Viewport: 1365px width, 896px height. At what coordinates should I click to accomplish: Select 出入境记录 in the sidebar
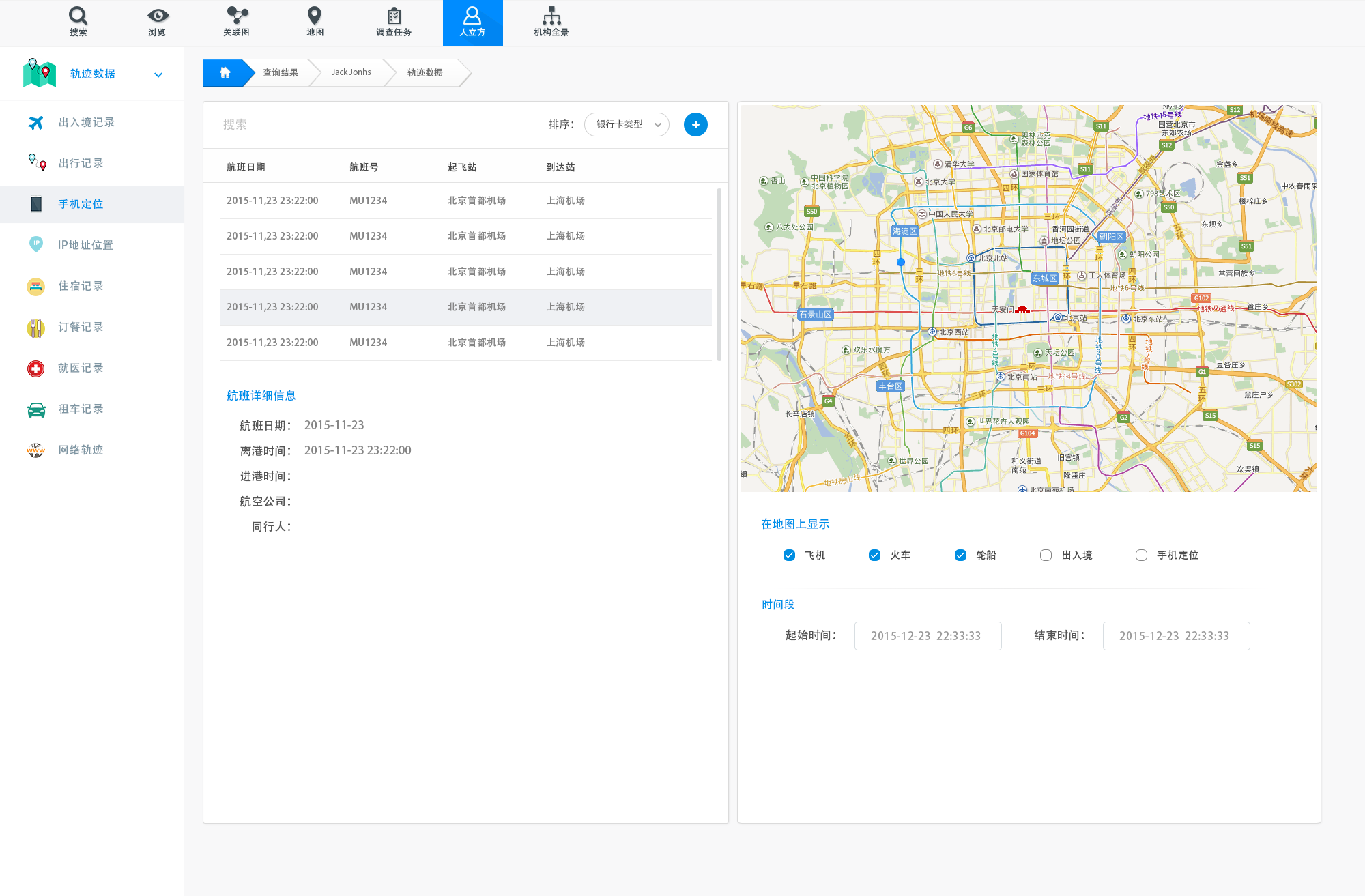(86, 122)
